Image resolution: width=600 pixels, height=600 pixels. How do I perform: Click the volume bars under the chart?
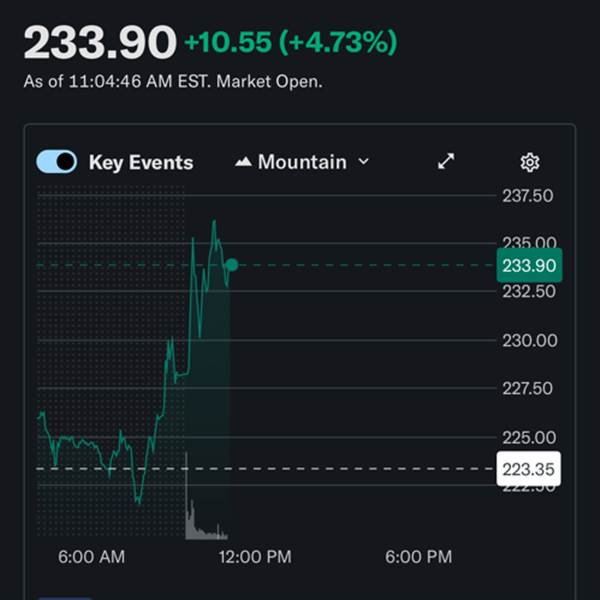(x=203, y=520)
